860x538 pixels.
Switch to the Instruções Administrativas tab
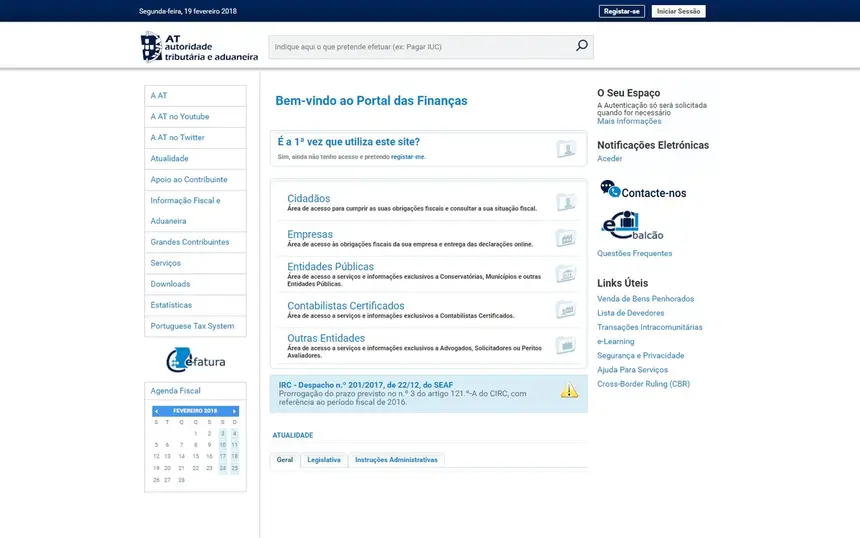pyautogui.click(x=396, y=460)
